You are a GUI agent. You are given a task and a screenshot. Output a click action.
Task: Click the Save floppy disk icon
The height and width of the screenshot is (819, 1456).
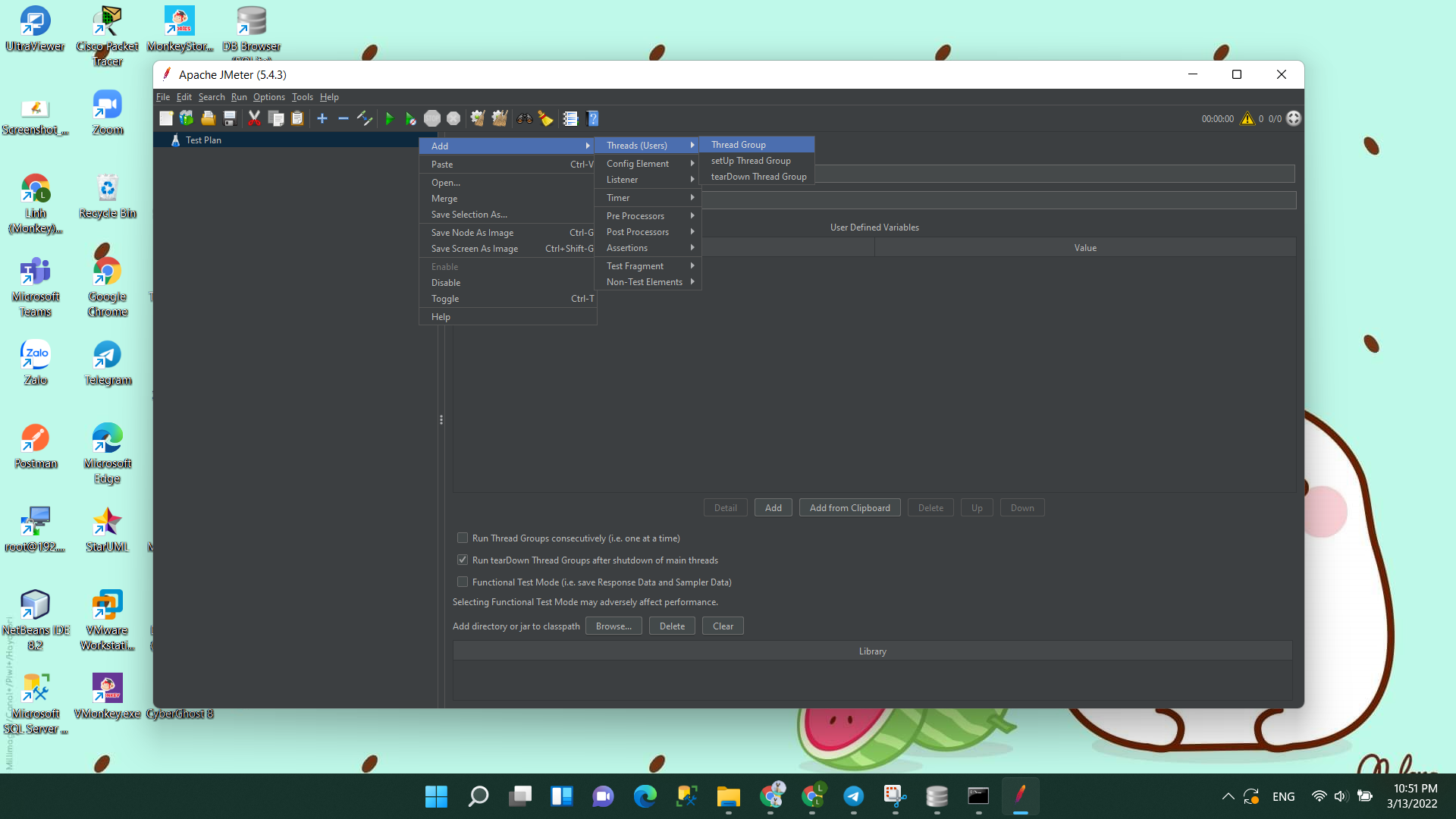point(230,118)
